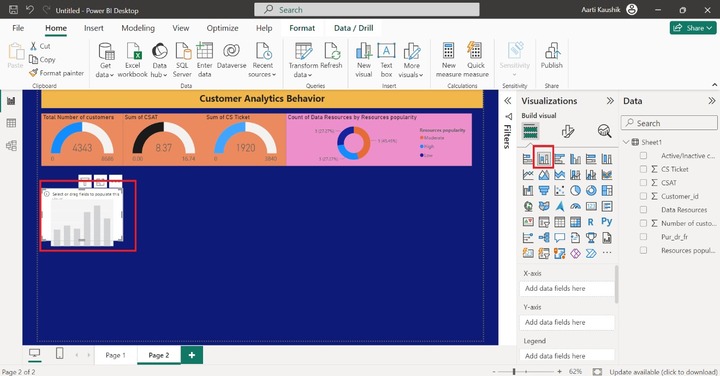
Task: Click the Refresh button
Action: tap(331, 56)
